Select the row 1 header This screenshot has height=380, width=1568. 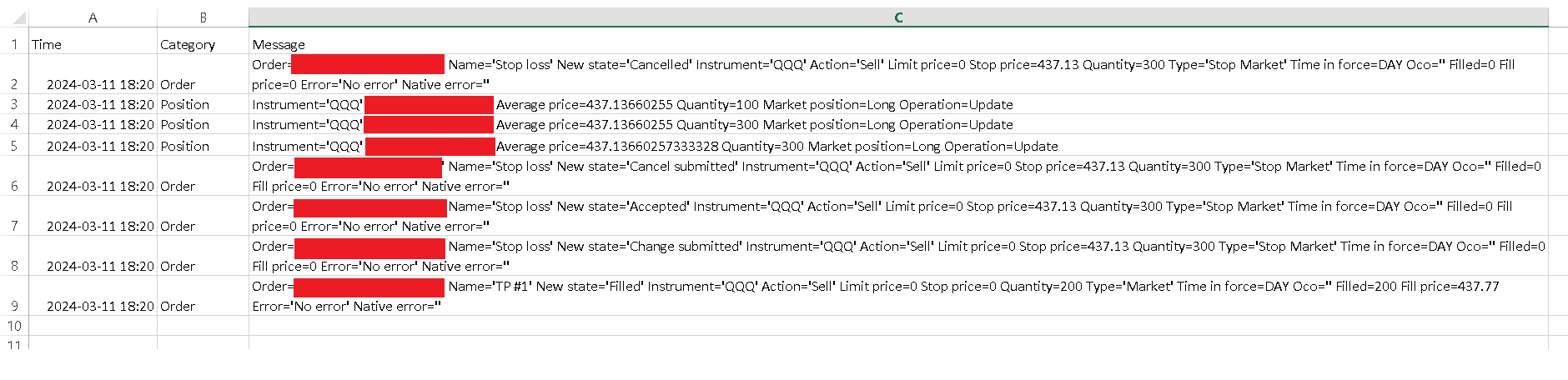pos(14,44)
